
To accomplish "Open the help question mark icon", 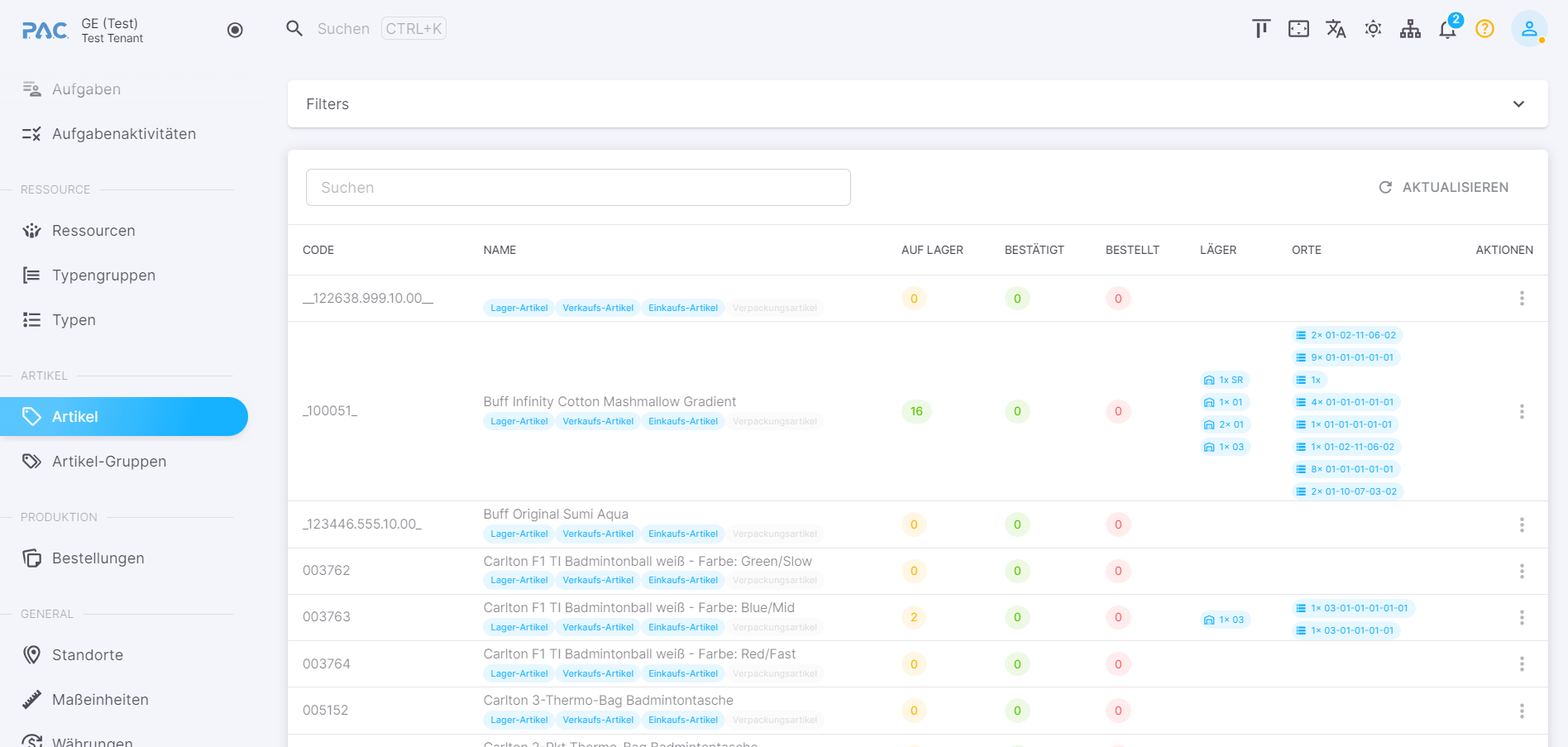I will pyautogui.click(x=1485, y=29).
